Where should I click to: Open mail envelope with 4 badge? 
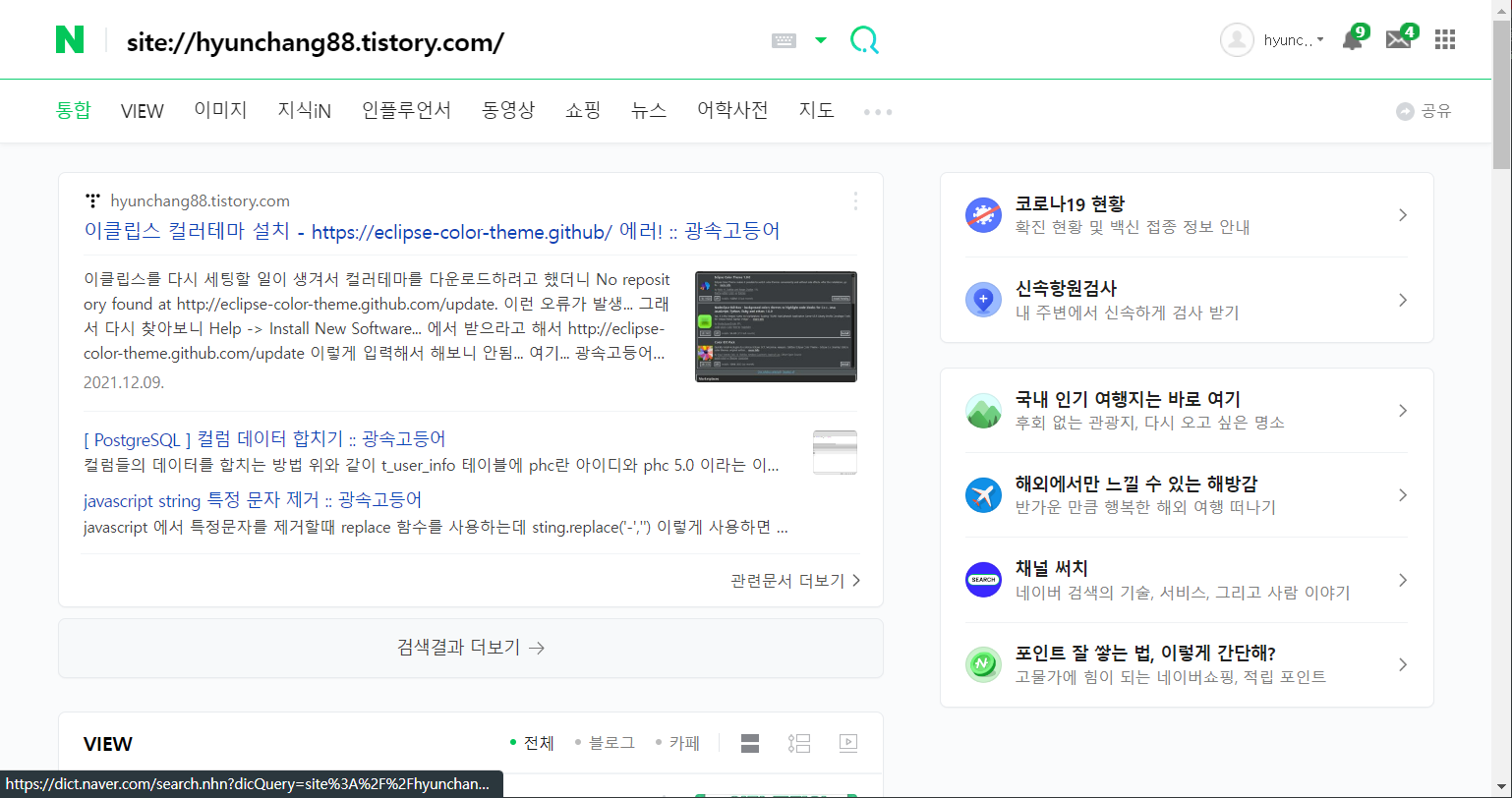1401,38
